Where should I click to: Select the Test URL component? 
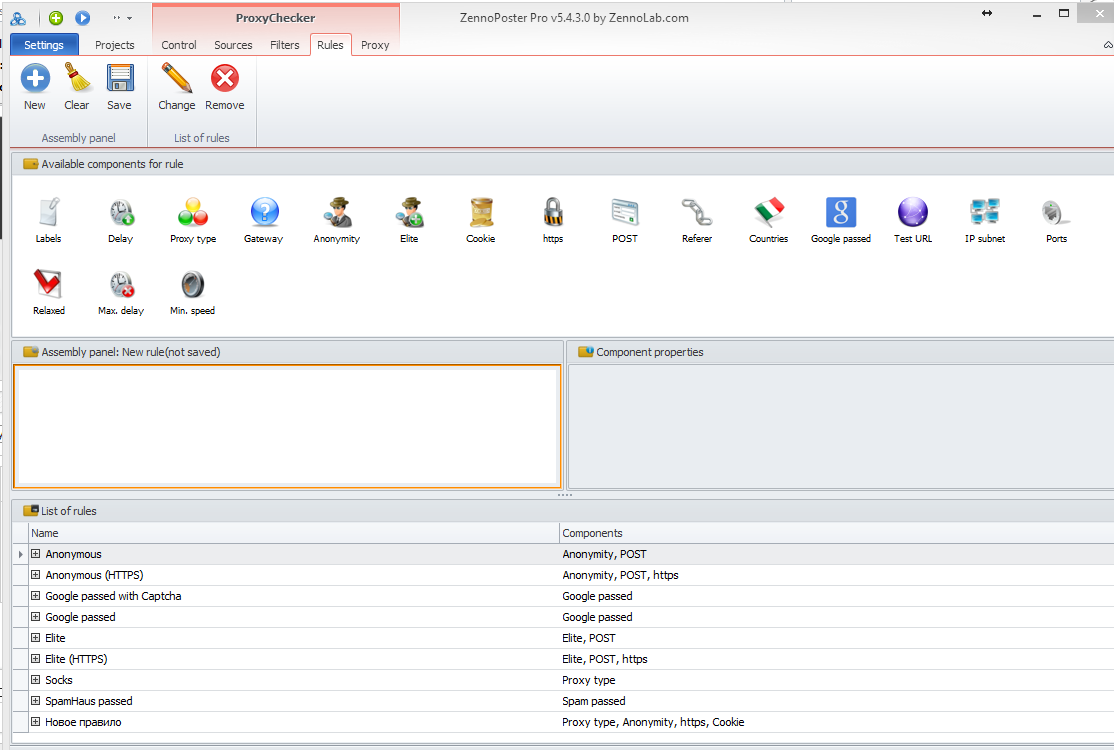pos(913,220)
